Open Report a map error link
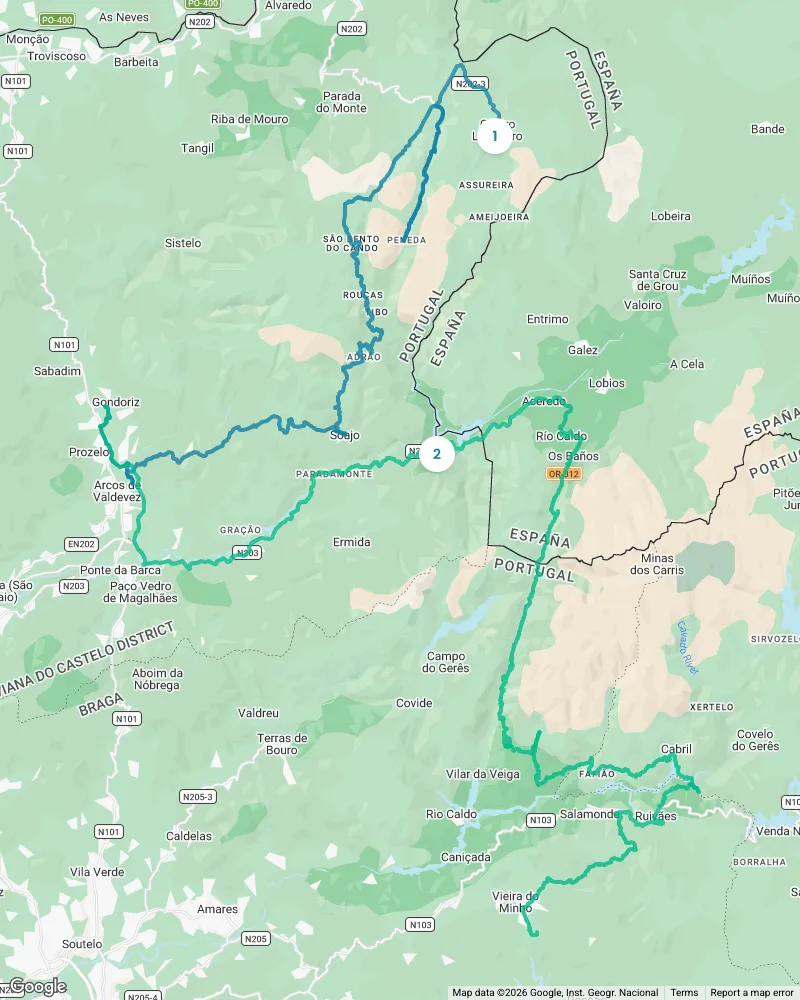Viewport: 800px width, 1000px height. pos(752,992)
